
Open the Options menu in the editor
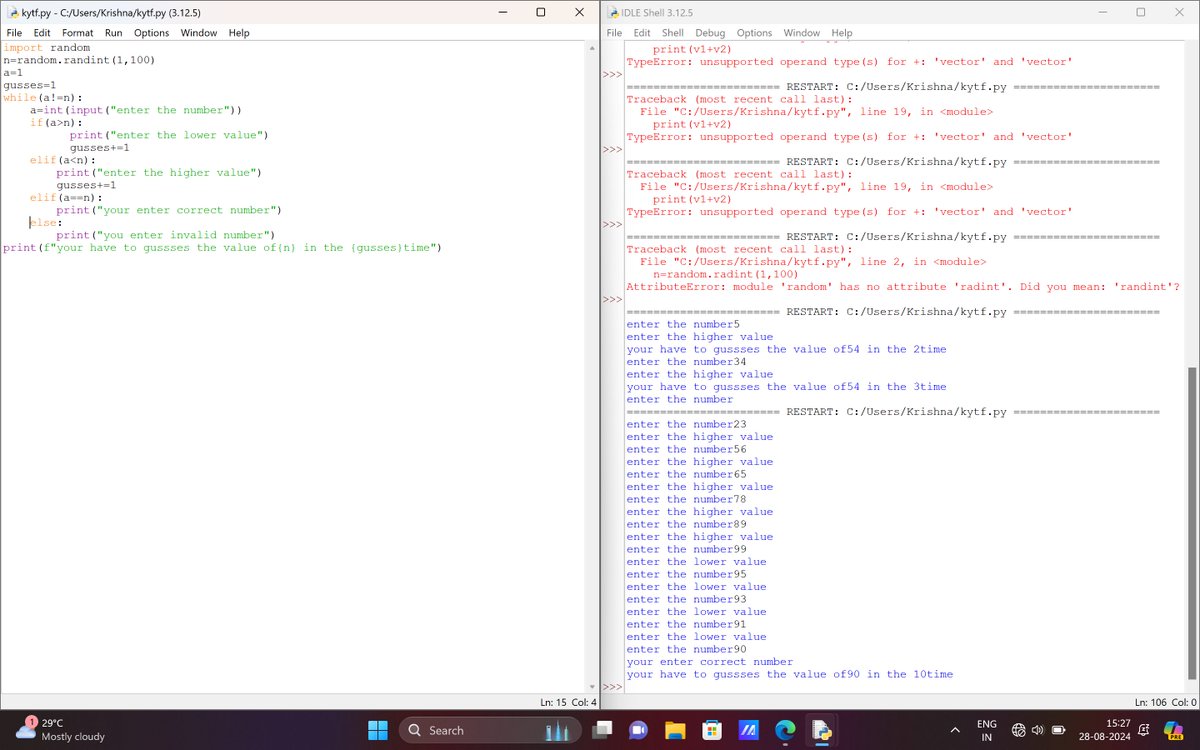click(x=151, y=32)
